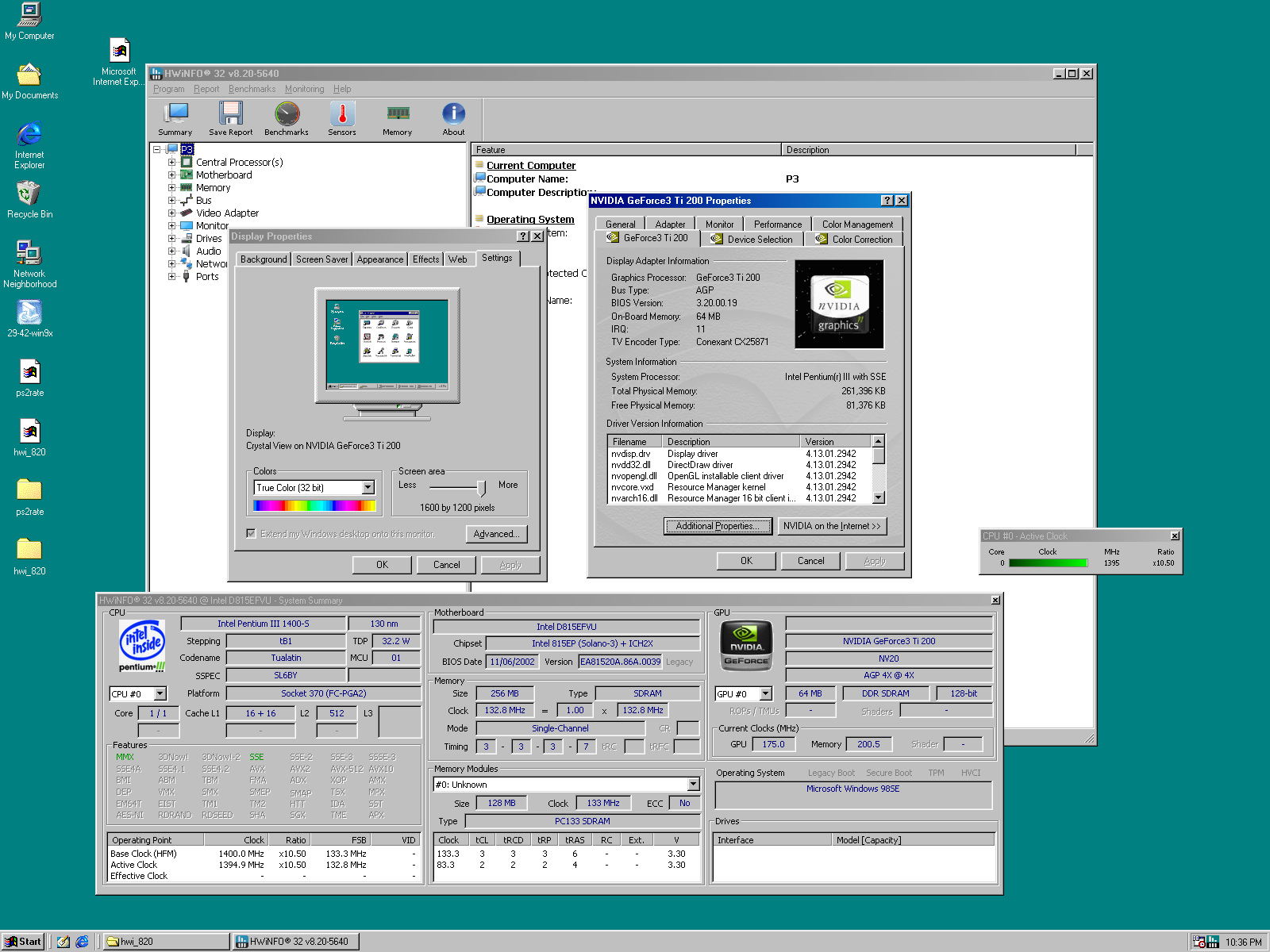Click the Intel inside Pentium III logo
The width and height of the screenshot is (1270, 952).
(x=142, y=646)
